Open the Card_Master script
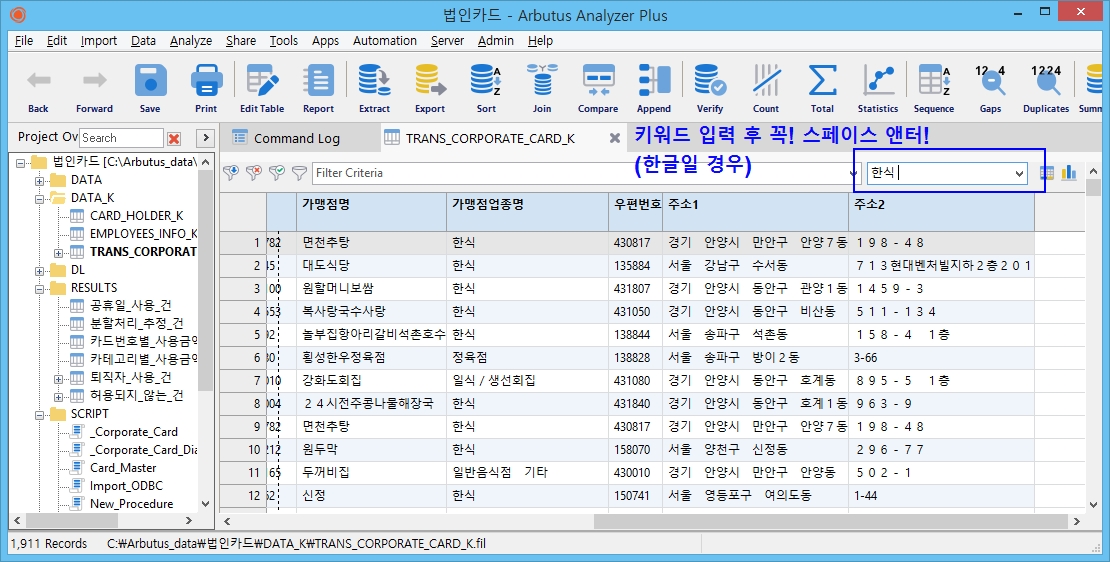The width and height of the screenshot is (1110, 562). tap(123, 468)
